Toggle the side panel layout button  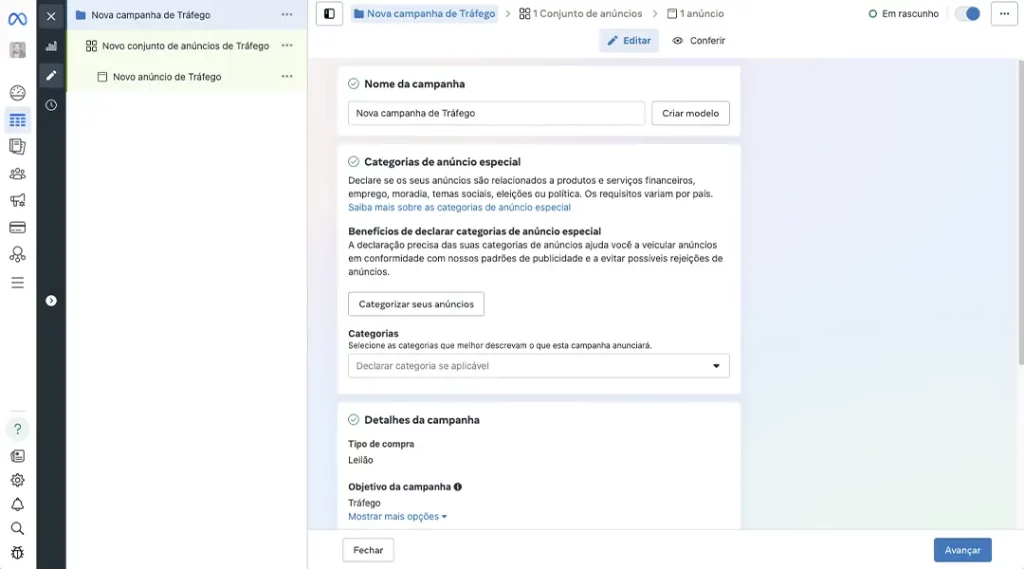click(329, 14)
